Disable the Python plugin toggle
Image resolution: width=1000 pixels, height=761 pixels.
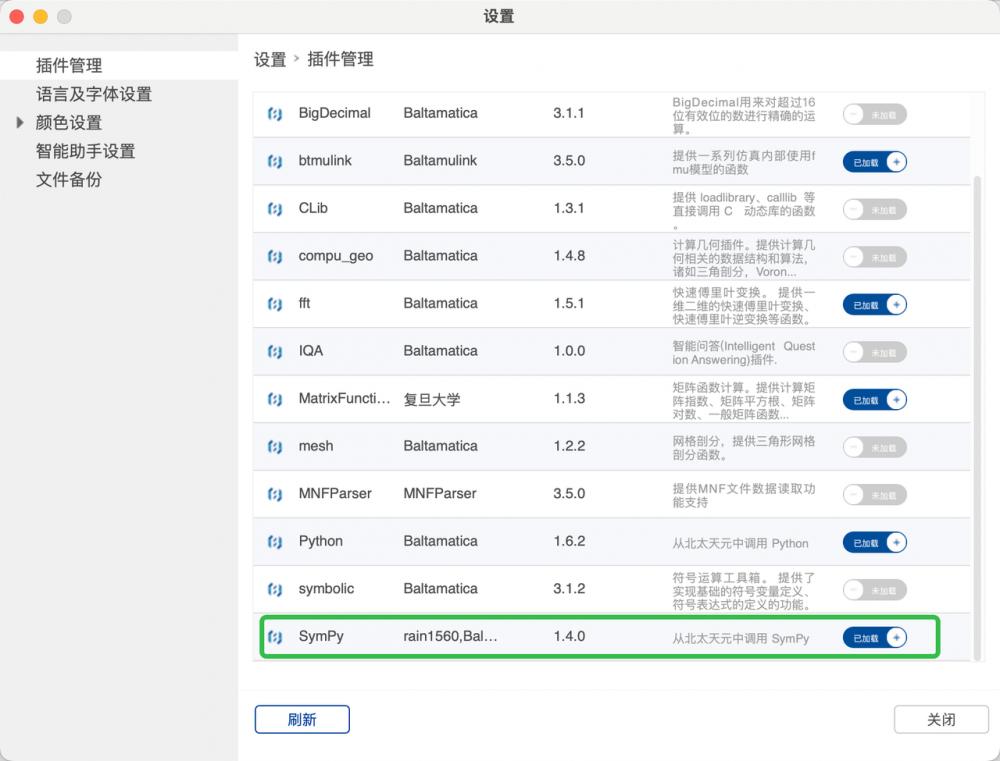[874, 542]
